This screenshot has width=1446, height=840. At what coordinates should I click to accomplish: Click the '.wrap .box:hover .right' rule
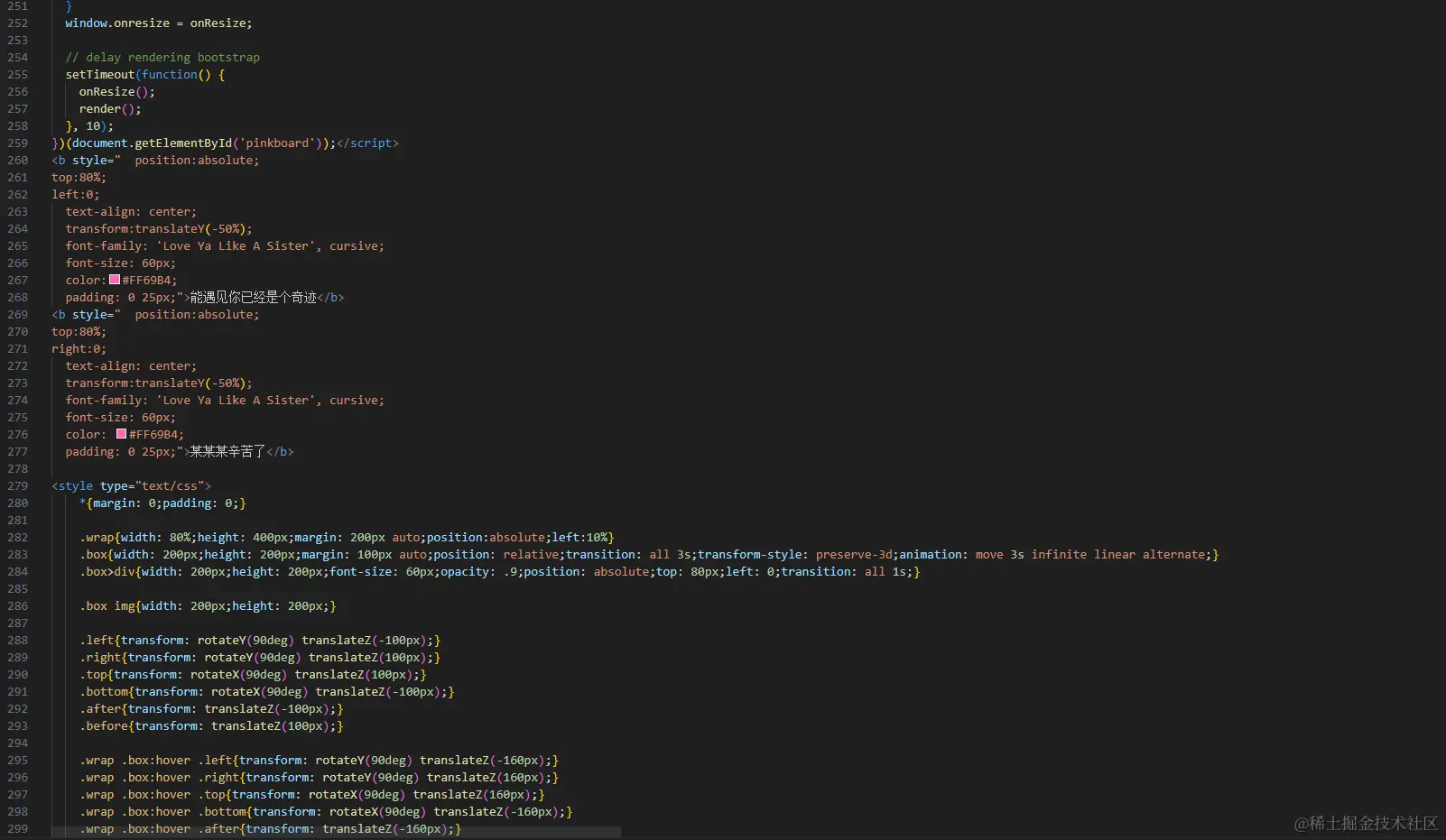320,778
